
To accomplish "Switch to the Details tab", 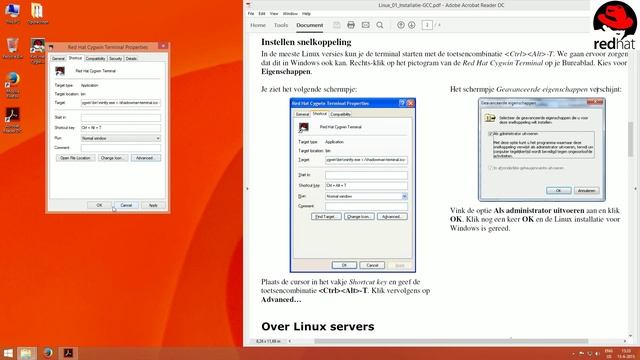I will coord(131,59).
